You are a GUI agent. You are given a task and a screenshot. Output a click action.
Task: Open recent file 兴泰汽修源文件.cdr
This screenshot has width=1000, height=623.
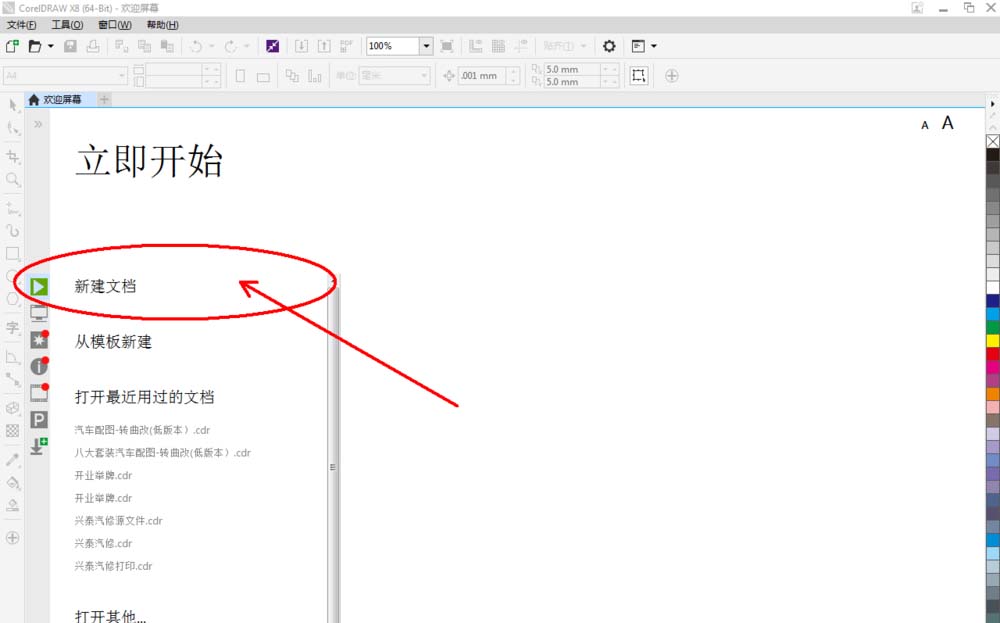pos(119,520)
